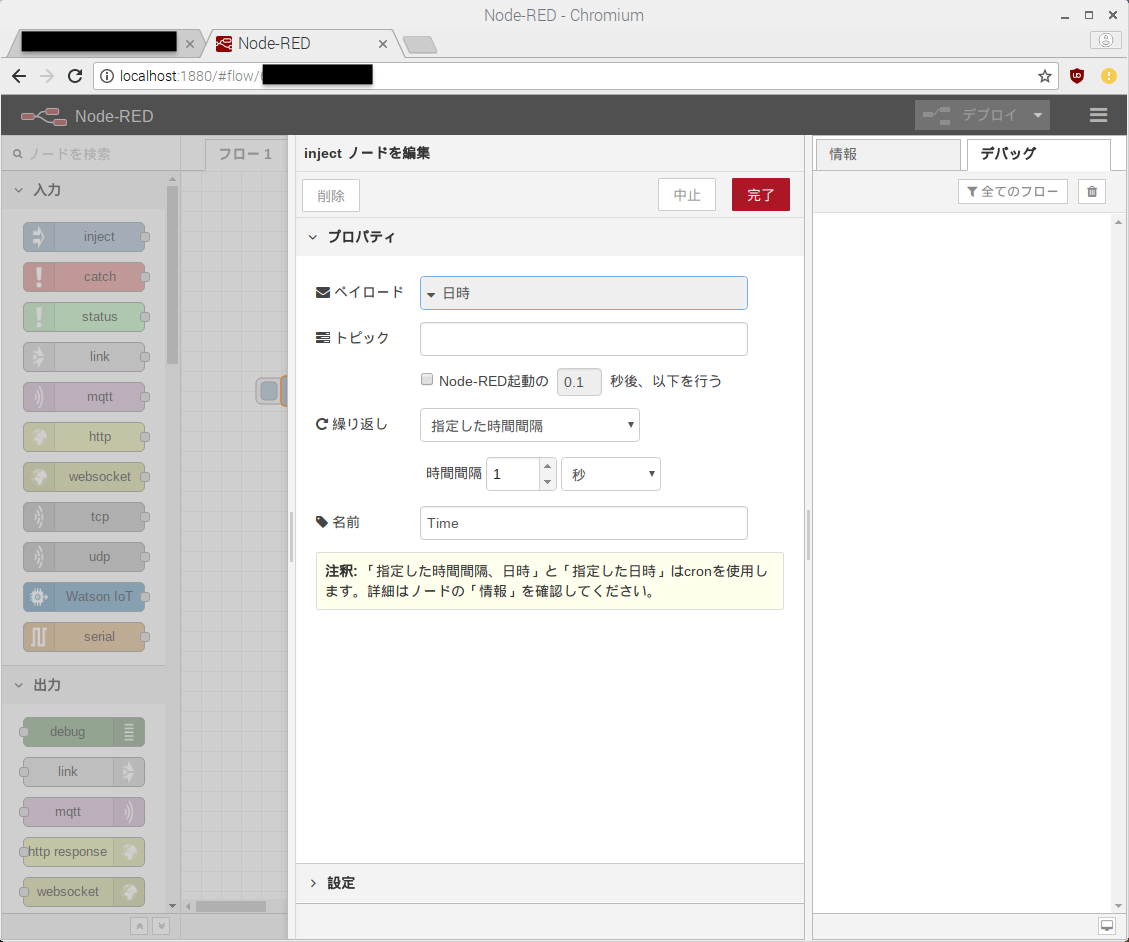Select the tcp node in palette
Image resolution: width=1129 pixels, height=942 pixels.
click(84, 516)
